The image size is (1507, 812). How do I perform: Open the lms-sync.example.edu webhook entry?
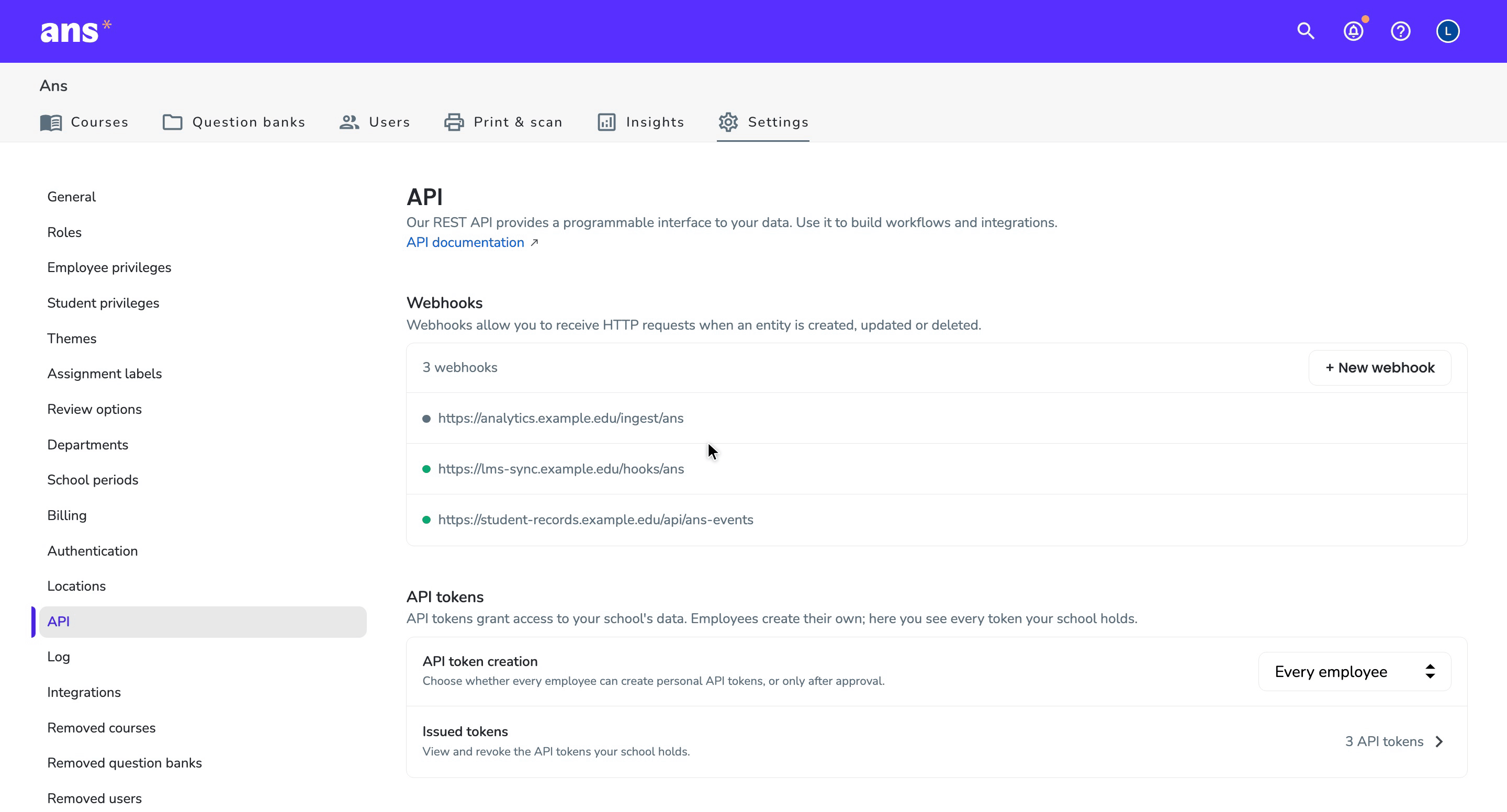pos(937,469)
